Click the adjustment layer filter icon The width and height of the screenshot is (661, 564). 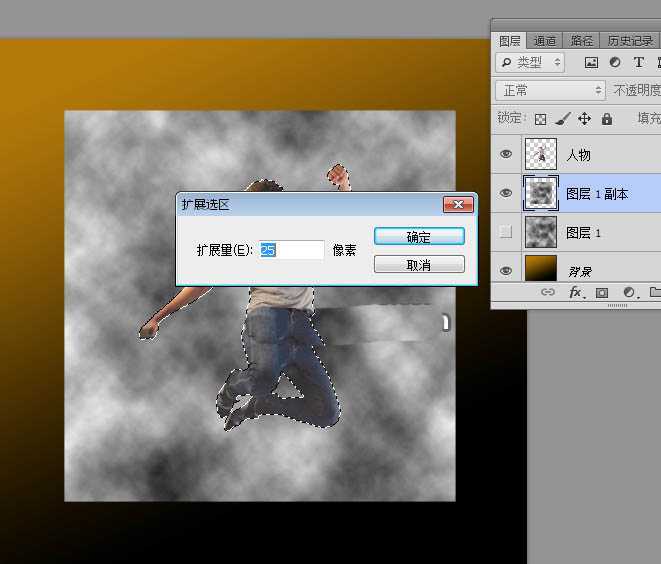click(x=614, y=62)
